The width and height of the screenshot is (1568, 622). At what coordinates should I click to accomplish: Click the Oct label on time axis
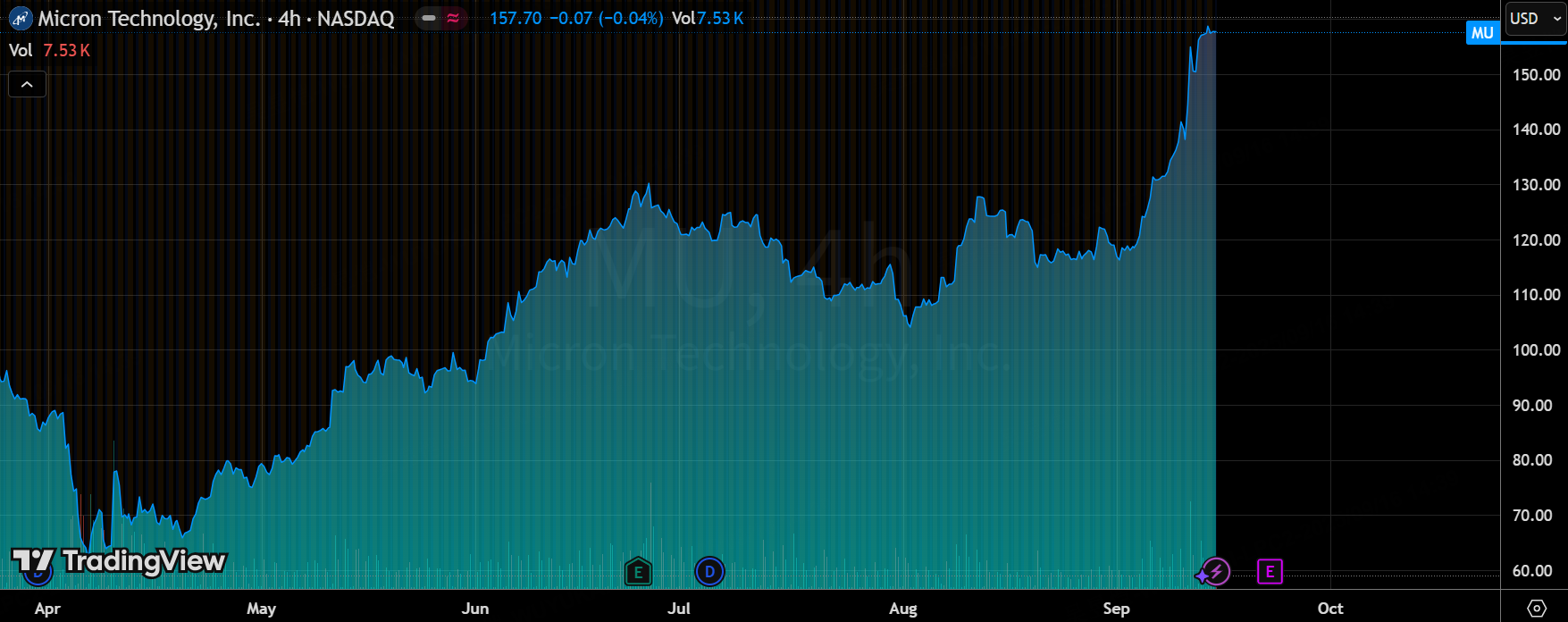point(1330,609)
